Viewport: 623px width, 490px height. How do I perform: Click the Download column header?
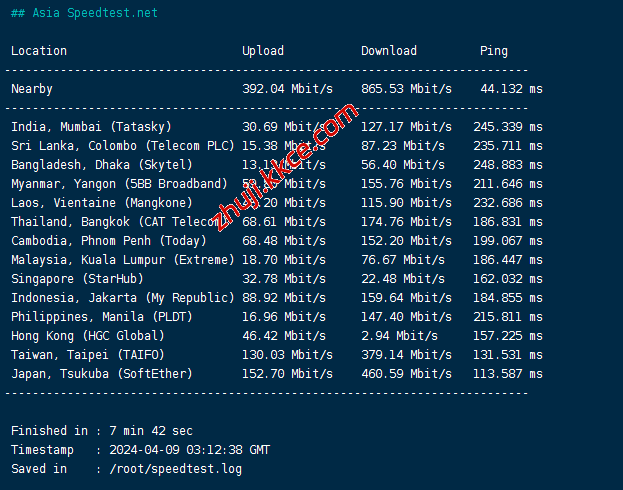(389, 51)
